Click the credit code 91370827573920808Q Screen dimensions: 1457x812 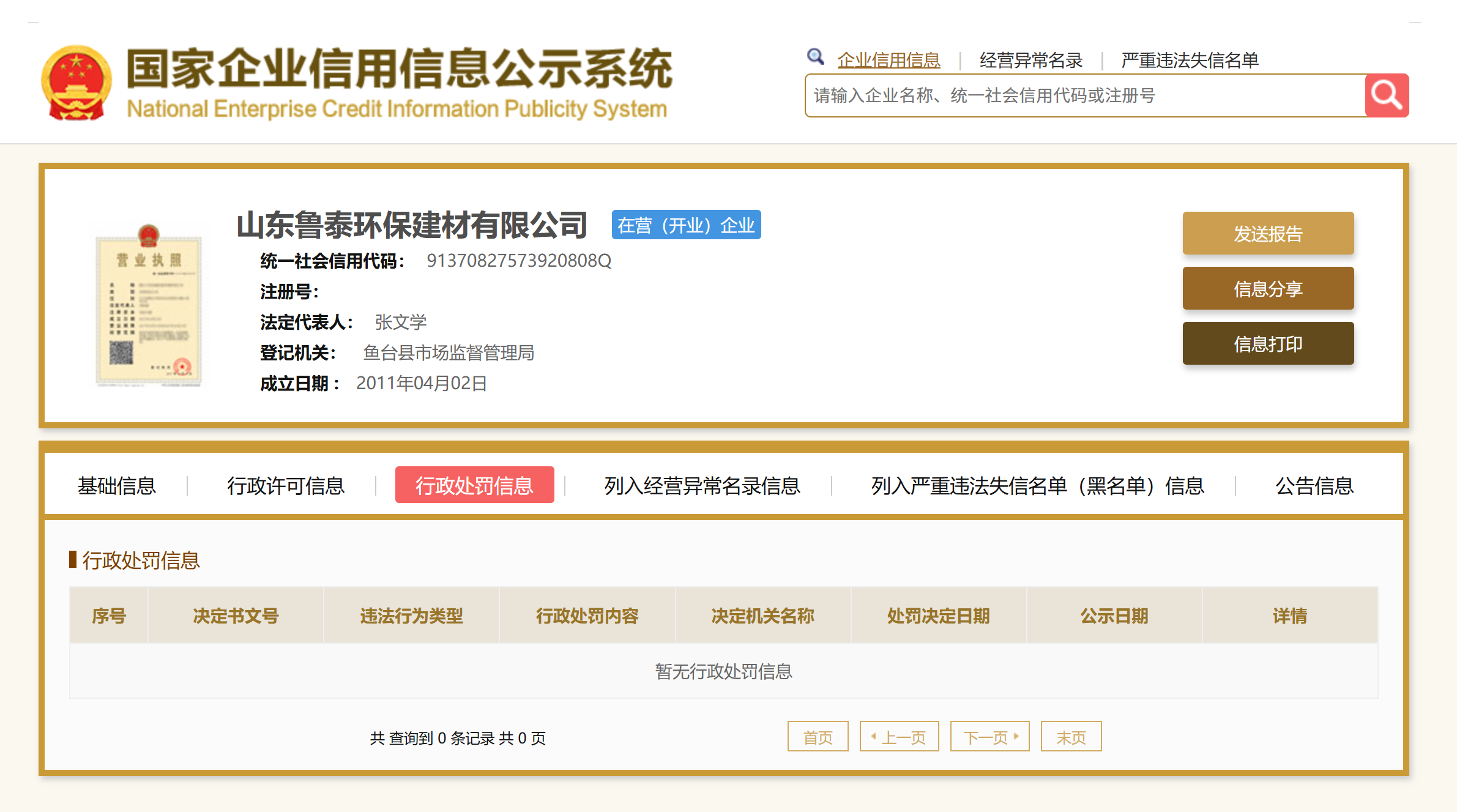519,261
